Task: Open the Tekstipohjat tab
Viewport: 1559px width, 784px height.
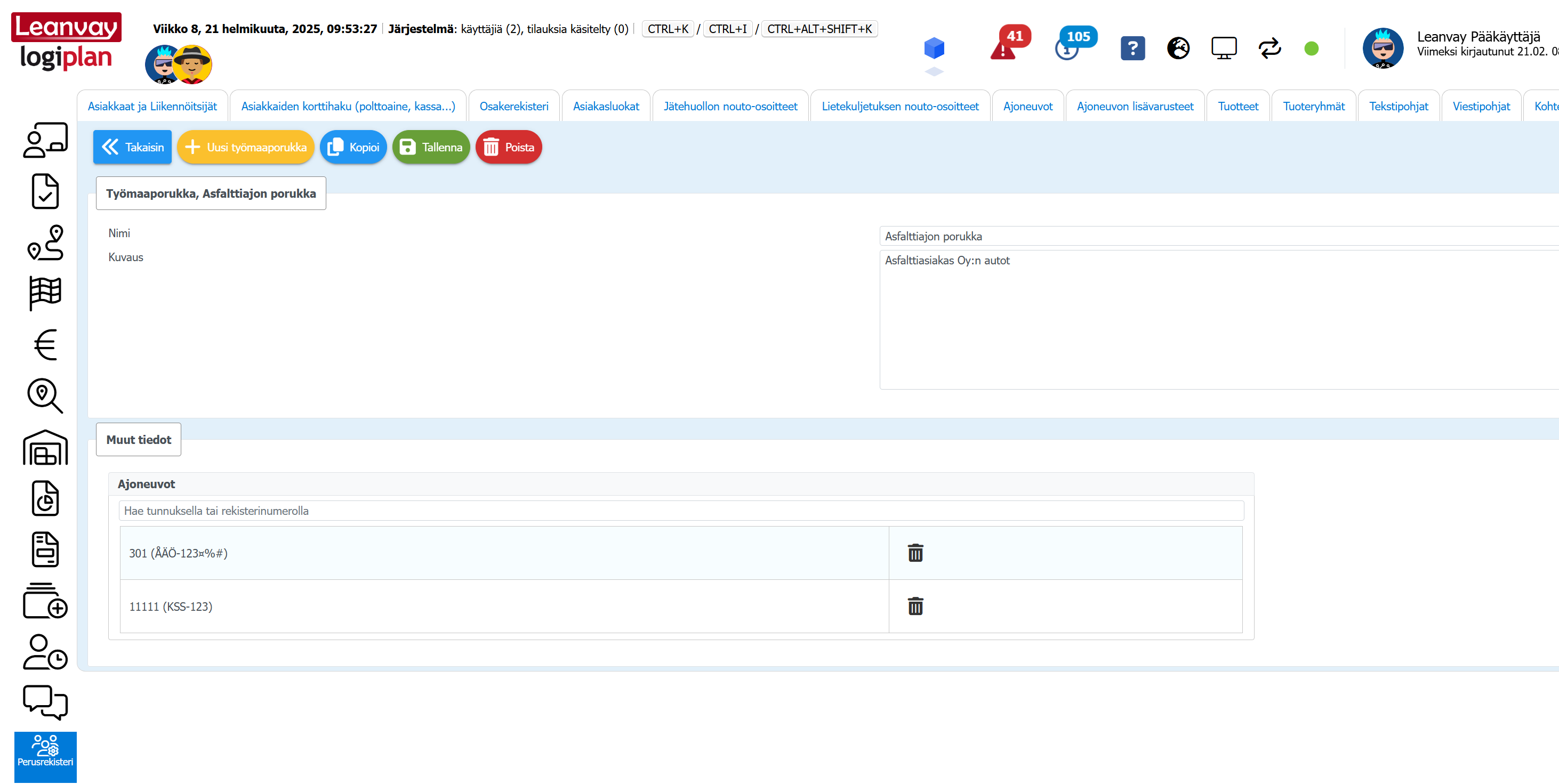Action: [1398, 107]
